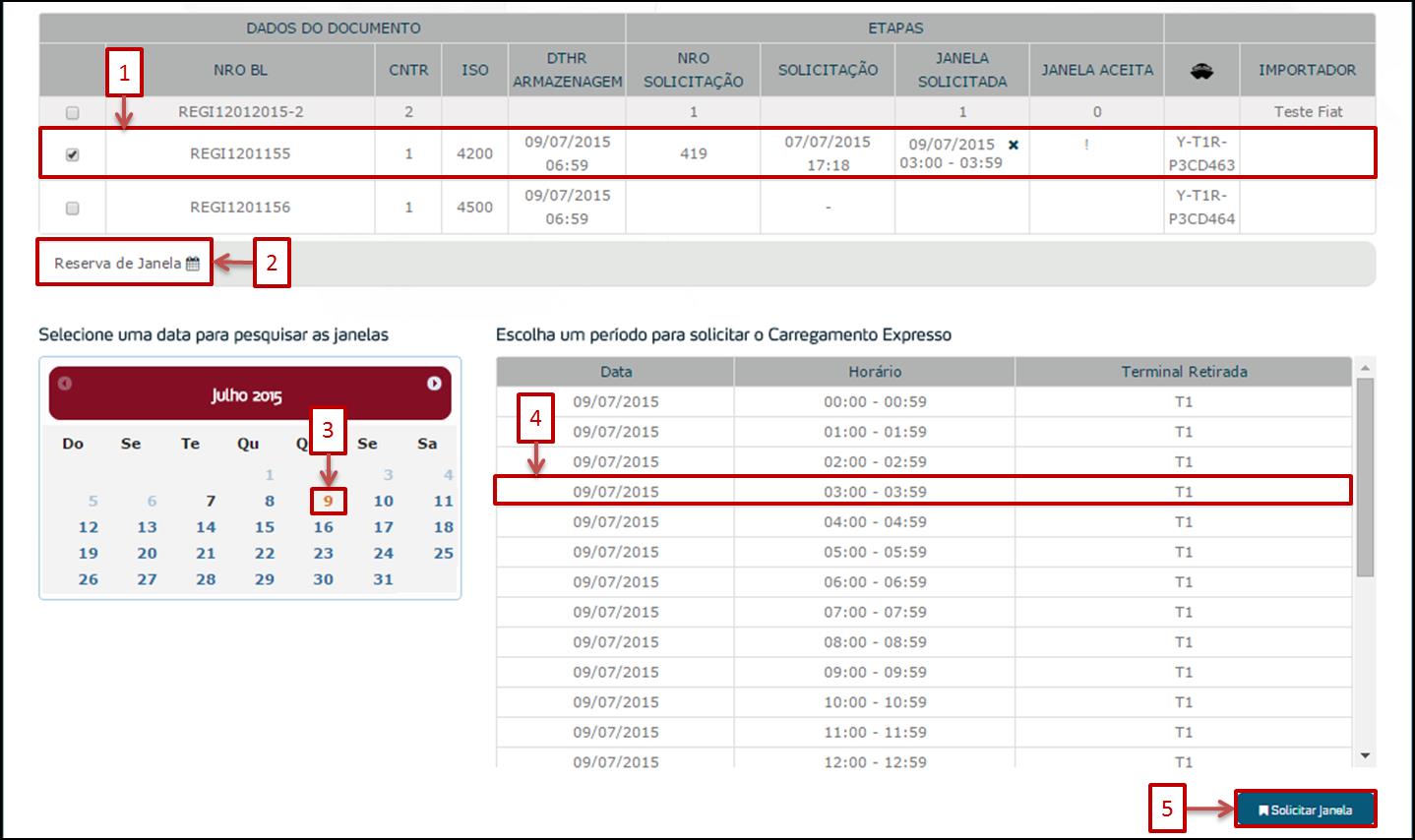Click the Data column header
The width and height of the screenshot is (1415, 840).
point(616,372)
